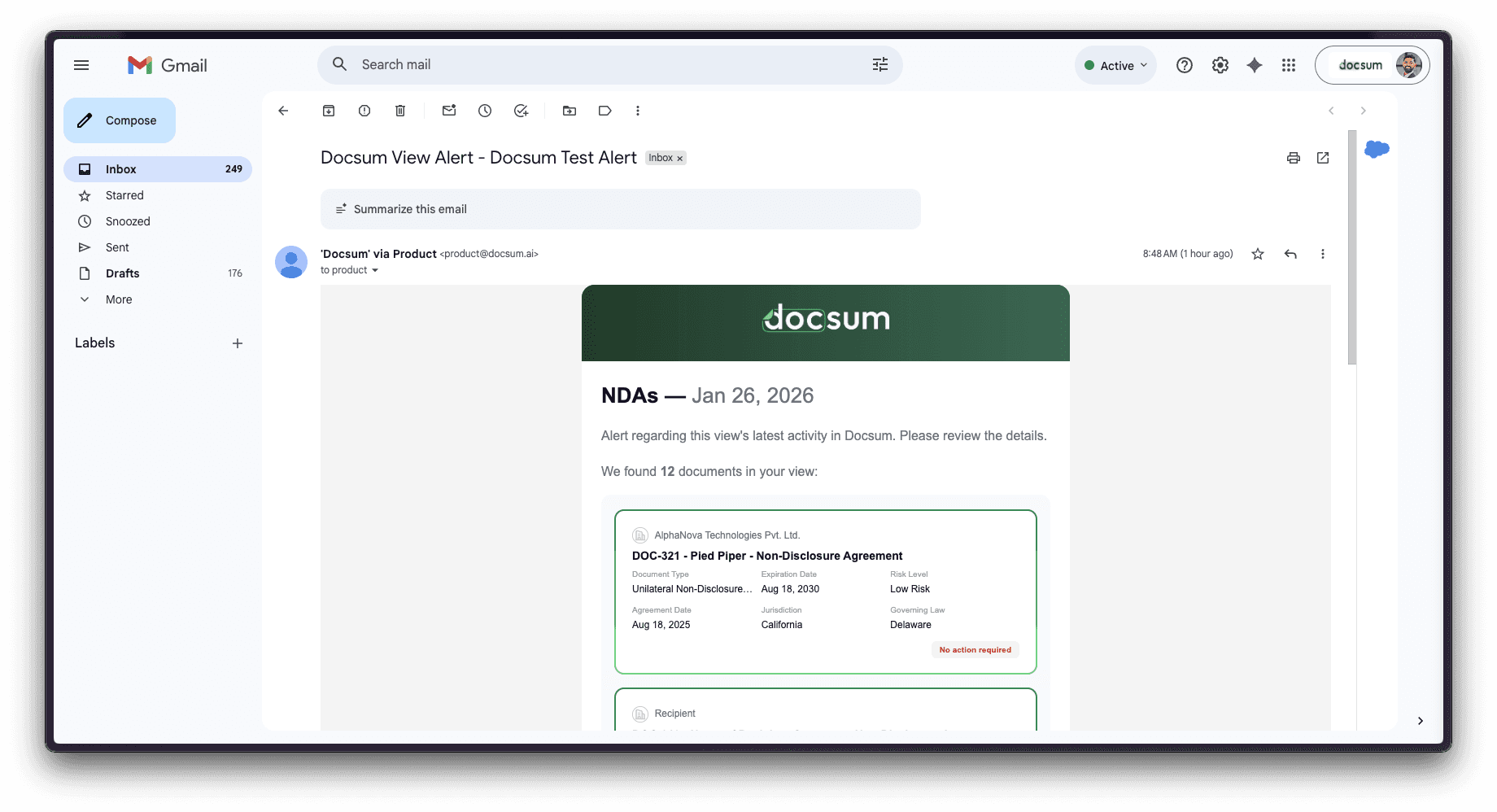This screenshot has height=812, width=1497.
Task: Open the Snoozed folder
Action: (x=158, y=221)
